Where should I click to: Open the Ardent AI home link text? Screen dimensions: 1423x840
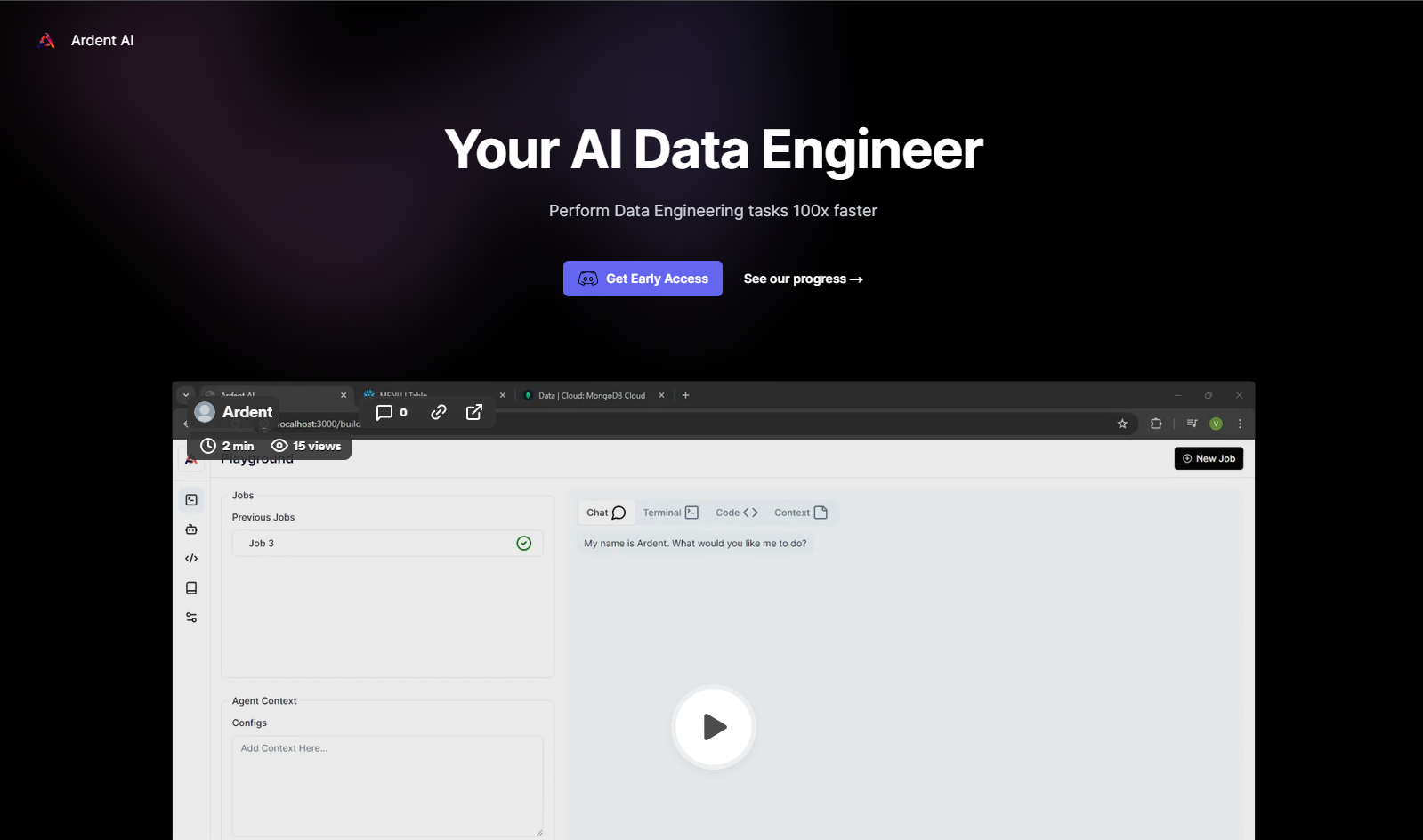(x=102, y=41)
